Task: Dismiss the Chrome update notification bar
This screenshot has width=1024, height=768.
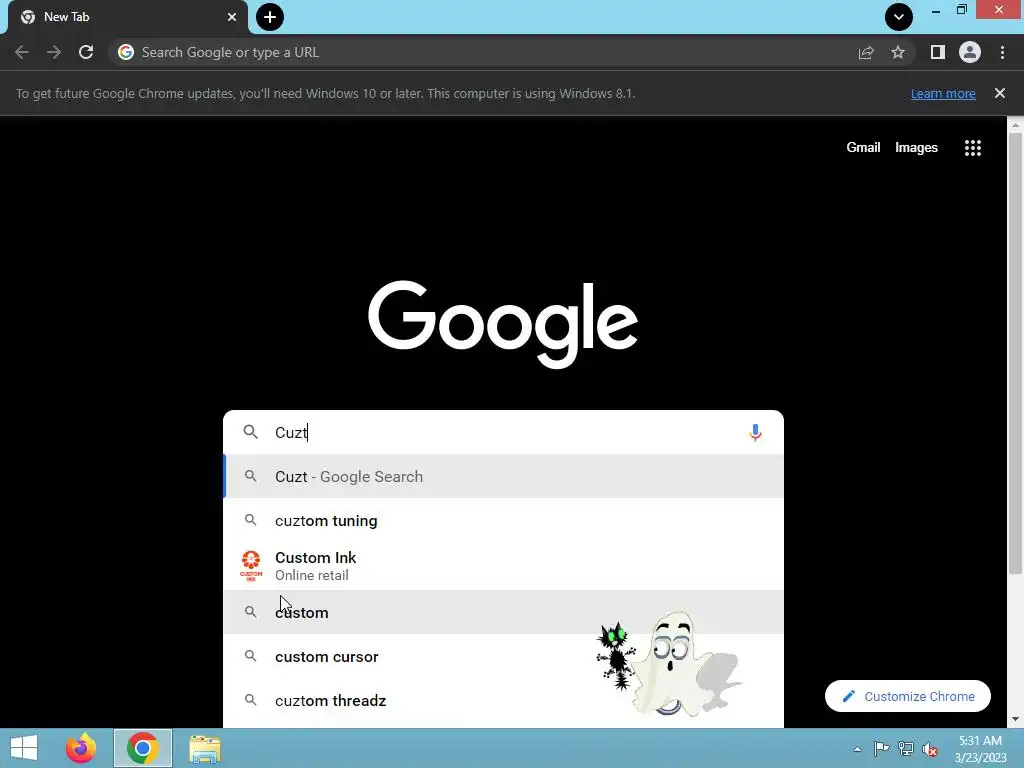Action: click(x=1000, y=93)
